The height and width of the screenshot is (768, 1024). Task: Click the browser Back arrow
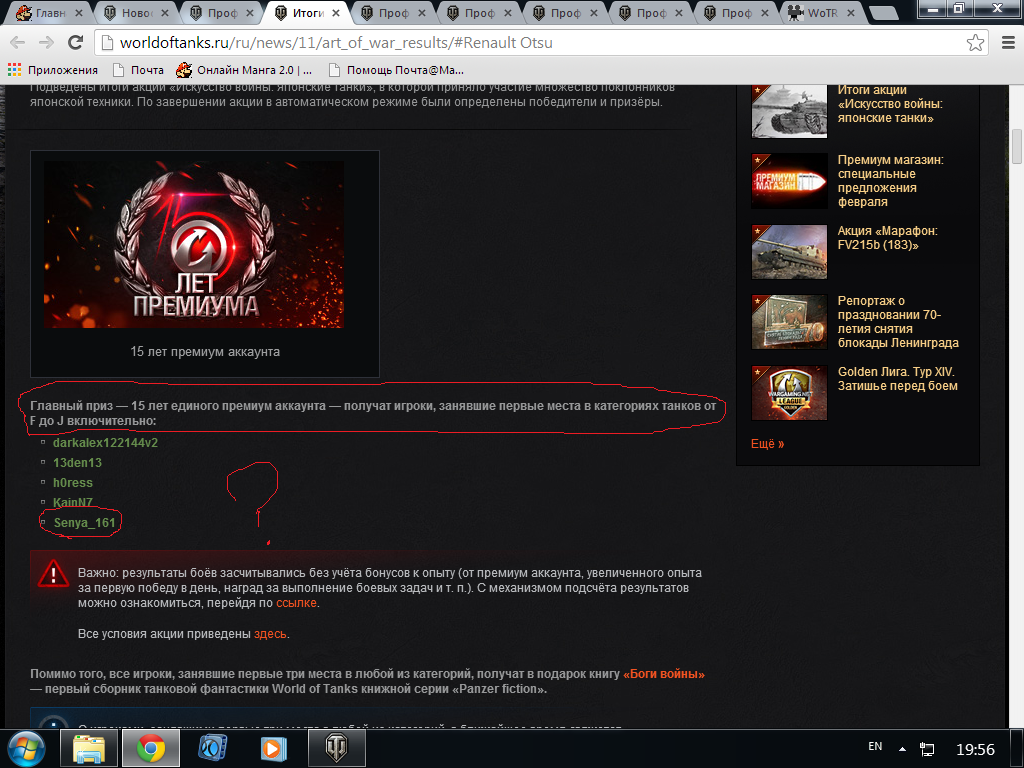point(18,42)
